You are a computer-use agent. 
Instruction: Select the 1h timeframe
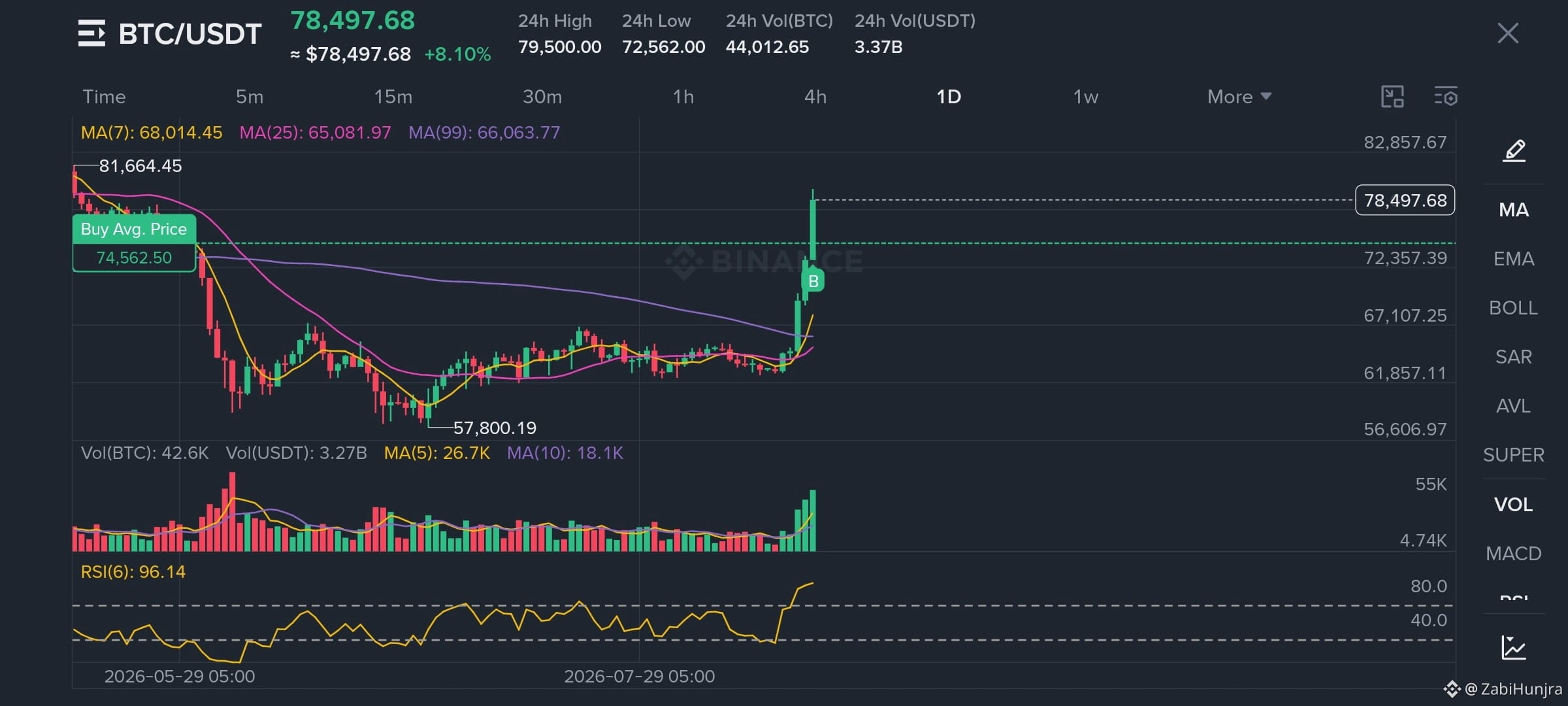point(683,97)
